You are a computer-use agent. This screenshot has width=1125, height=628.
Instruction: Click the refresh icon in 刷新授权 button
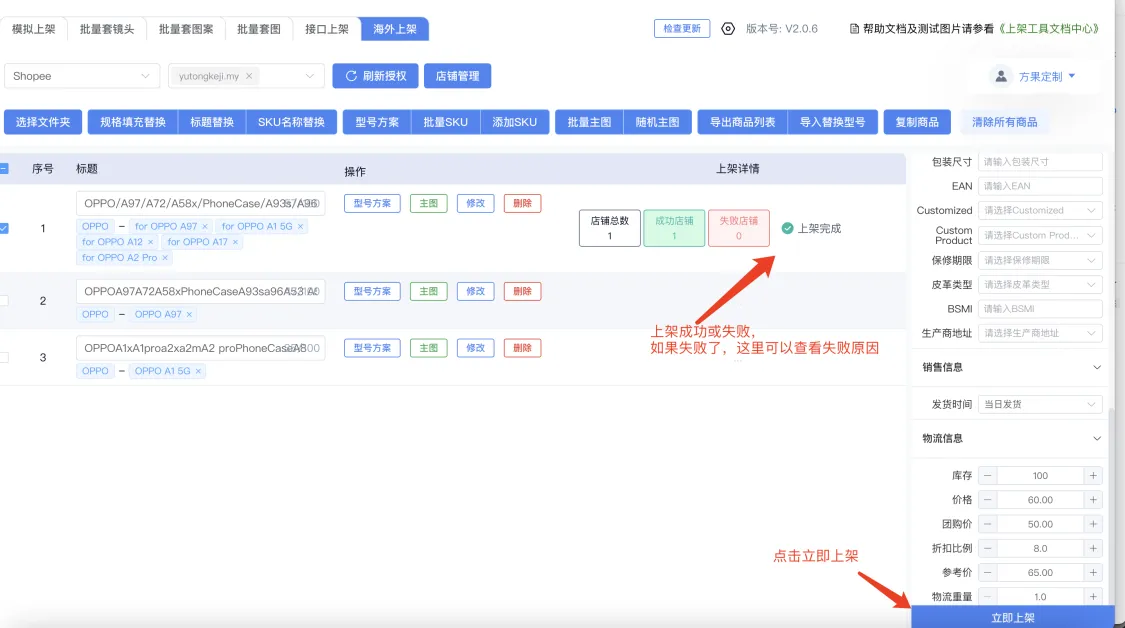(351, 76)
